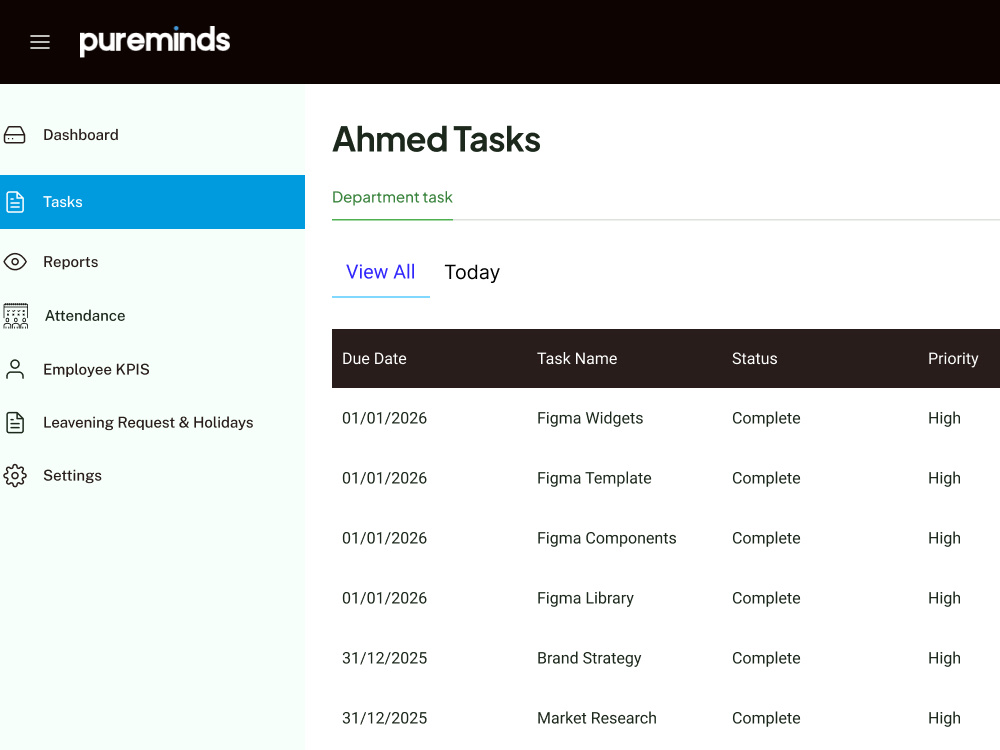
Task: Click the due date of Figma Library
Action: (x=385, y=598)
